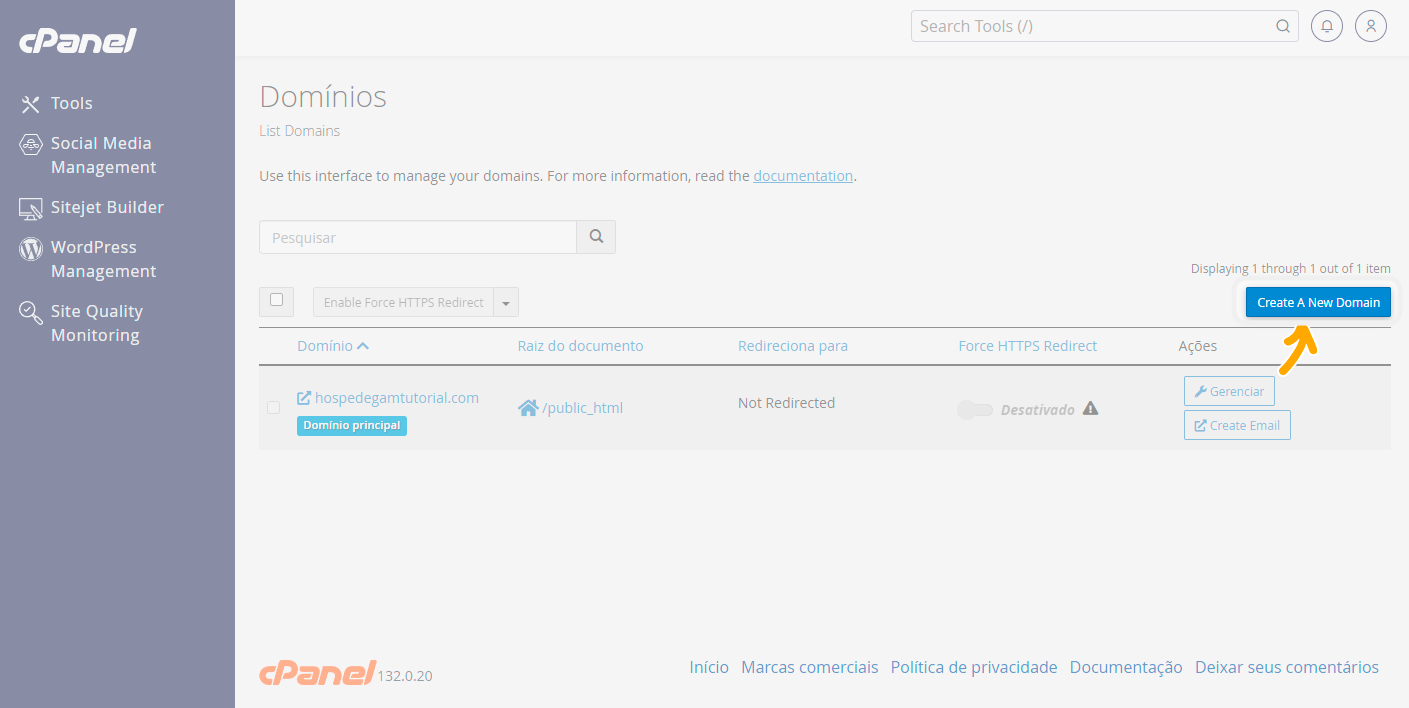
Task: Tick the checkbox for hospedegamtutorial.com row
Action: click(x=273, y=407)
